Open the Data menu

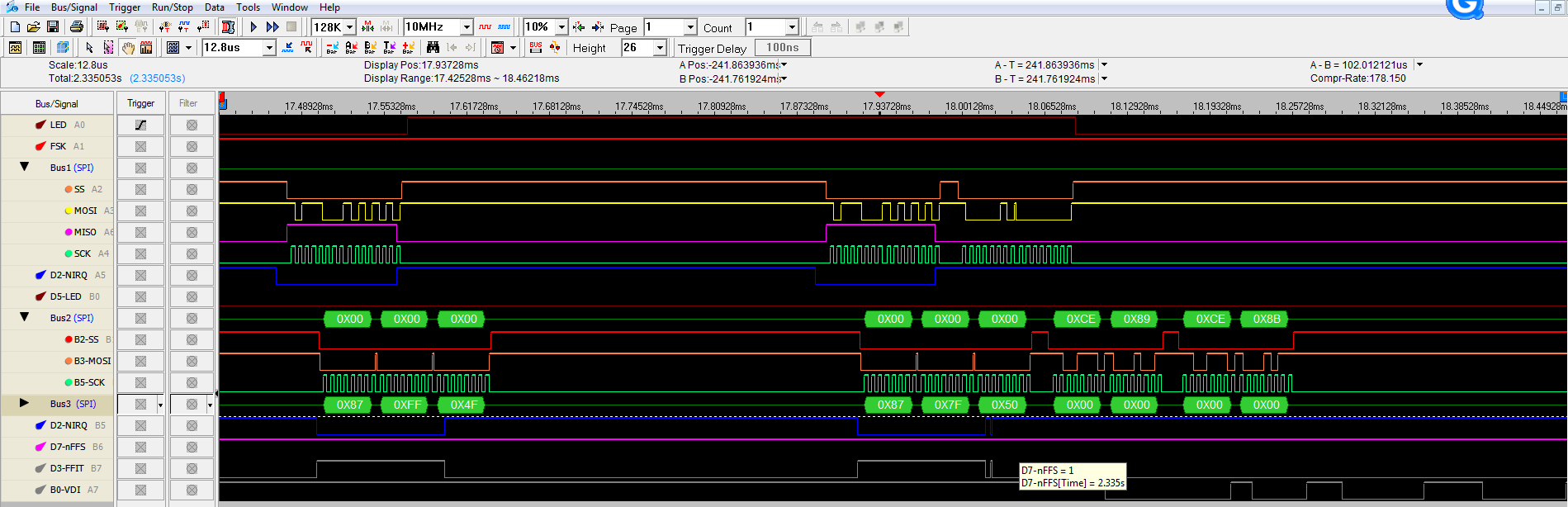(215, 7)
